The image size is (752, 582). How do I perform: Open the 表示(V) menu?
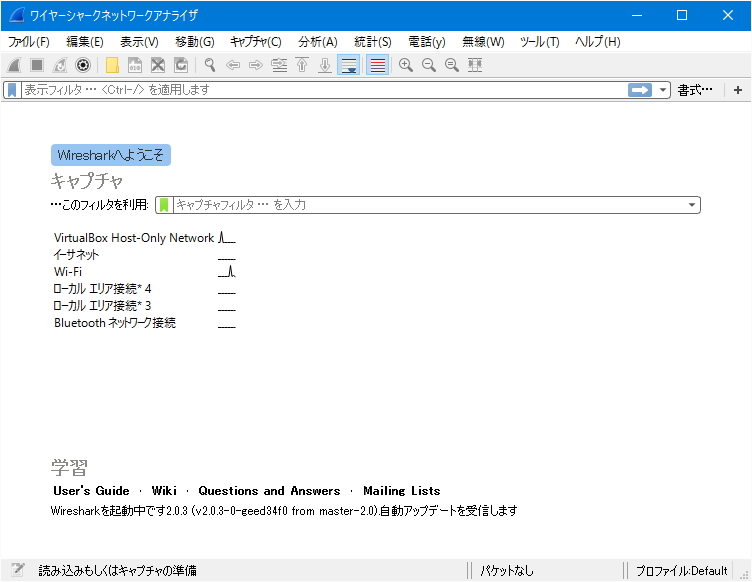[139, 42]
